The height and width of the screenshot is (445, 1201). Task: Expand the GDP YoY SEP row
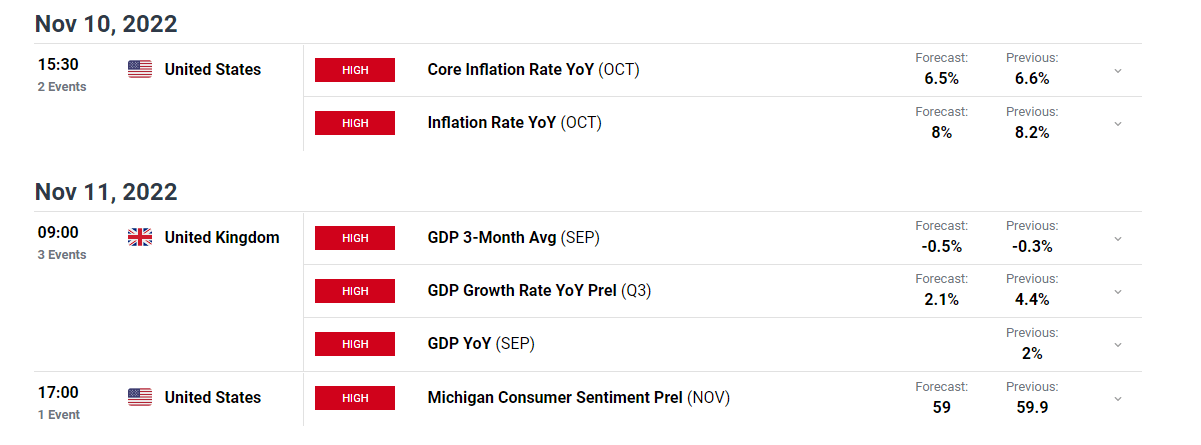[x=1118, y=344]
